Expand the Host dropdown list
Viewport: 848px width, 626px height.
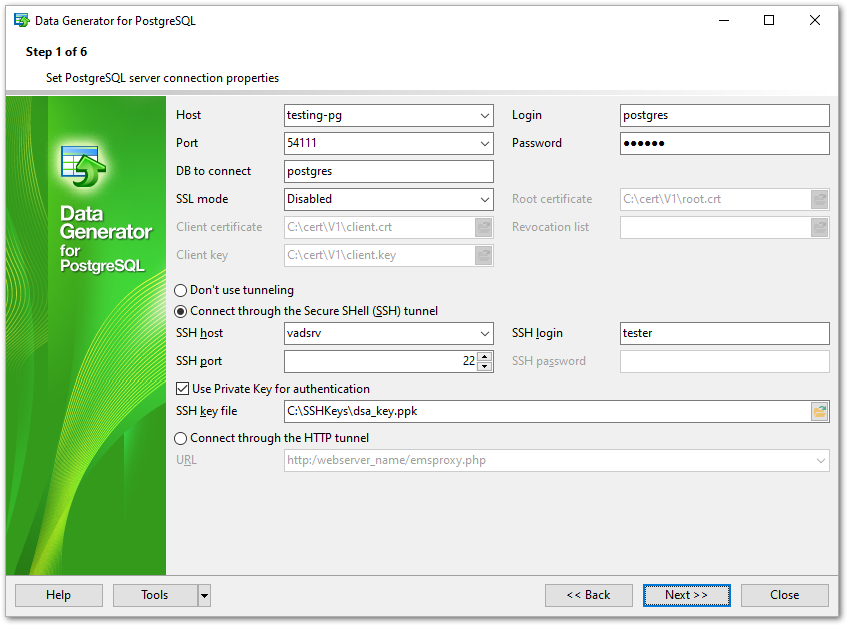coord(485,115)
